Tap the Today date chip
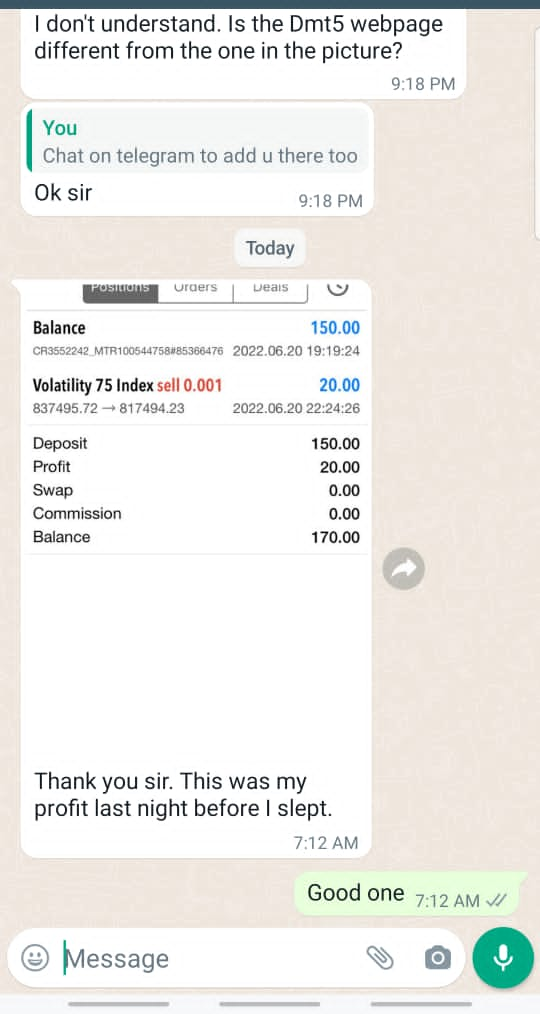The image size is (540, 1014). [x=270, y=248]
